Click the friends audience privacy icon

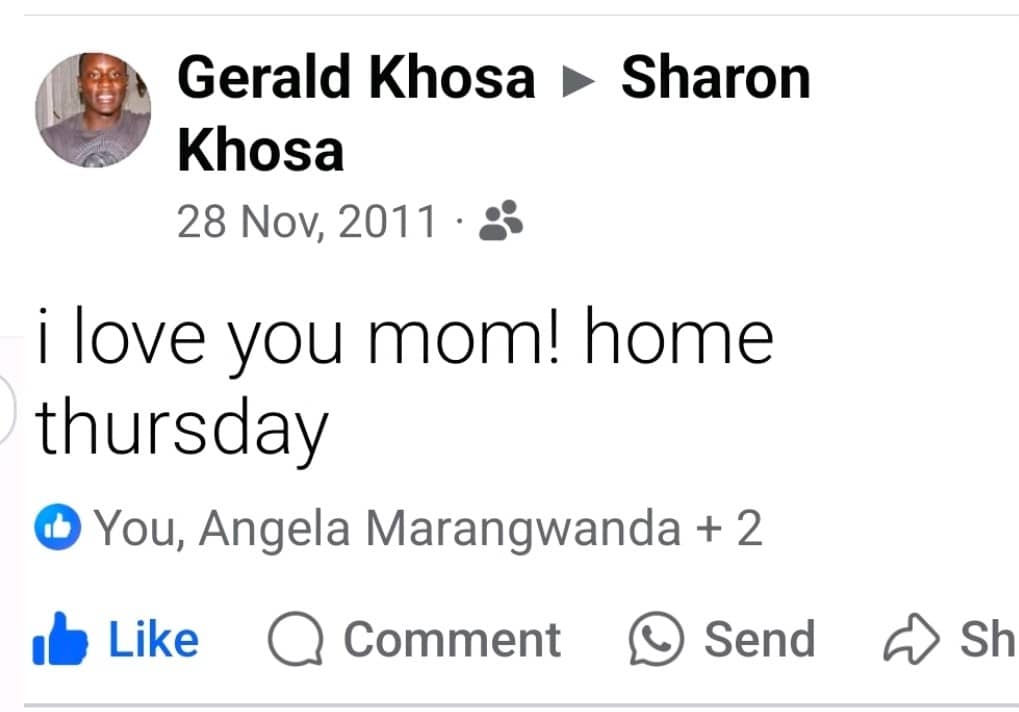500,220
